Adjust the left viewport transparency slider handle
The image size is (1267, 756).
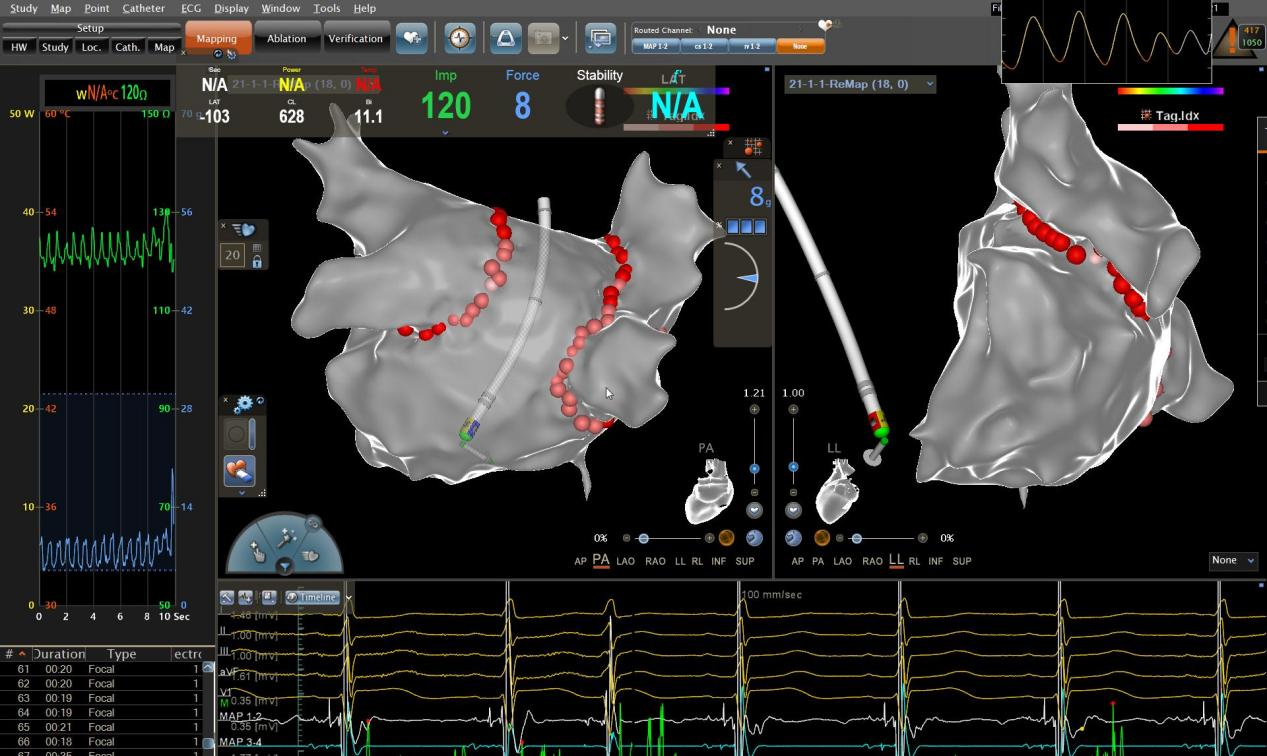(x=643, y=538)
